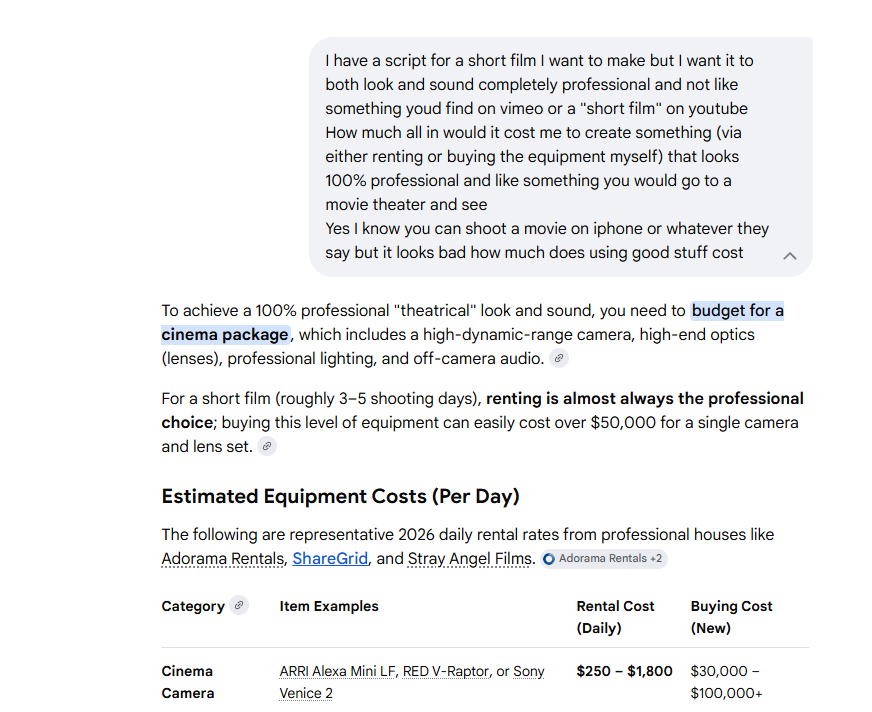
Task: Click the Rental Cost (Daily) column header
Action: 615,617
